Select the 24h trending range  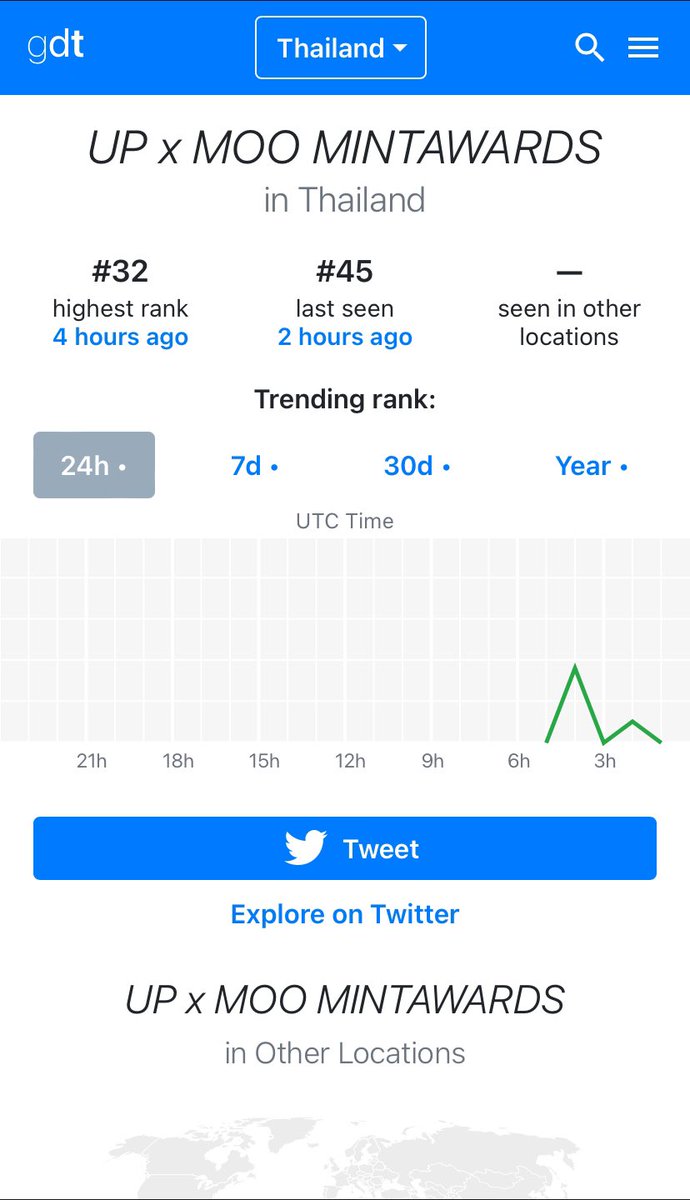94,465
